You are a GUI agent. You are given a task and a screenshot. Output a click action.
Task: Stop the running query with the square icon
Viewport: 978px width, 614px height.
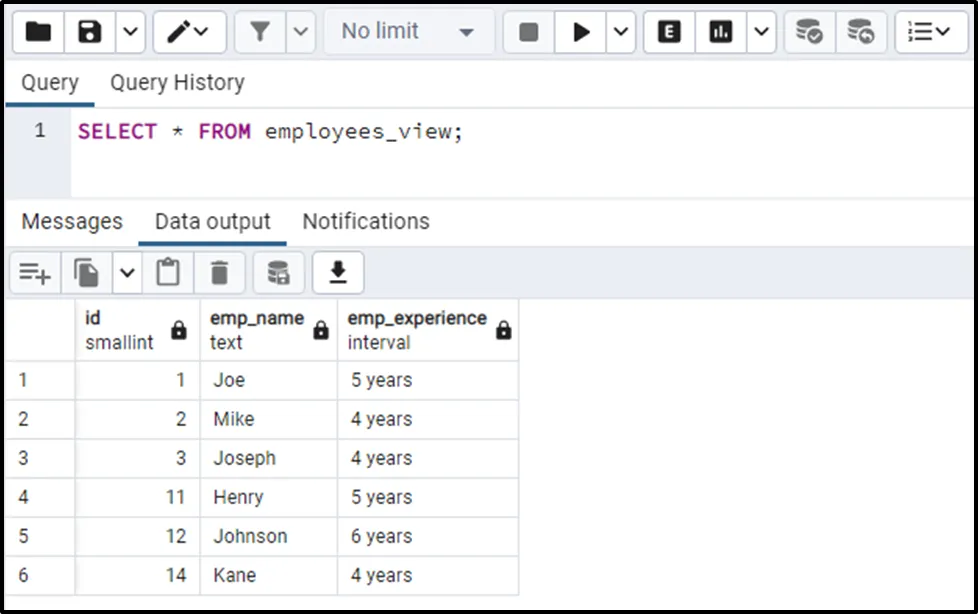tap(529, 32)
